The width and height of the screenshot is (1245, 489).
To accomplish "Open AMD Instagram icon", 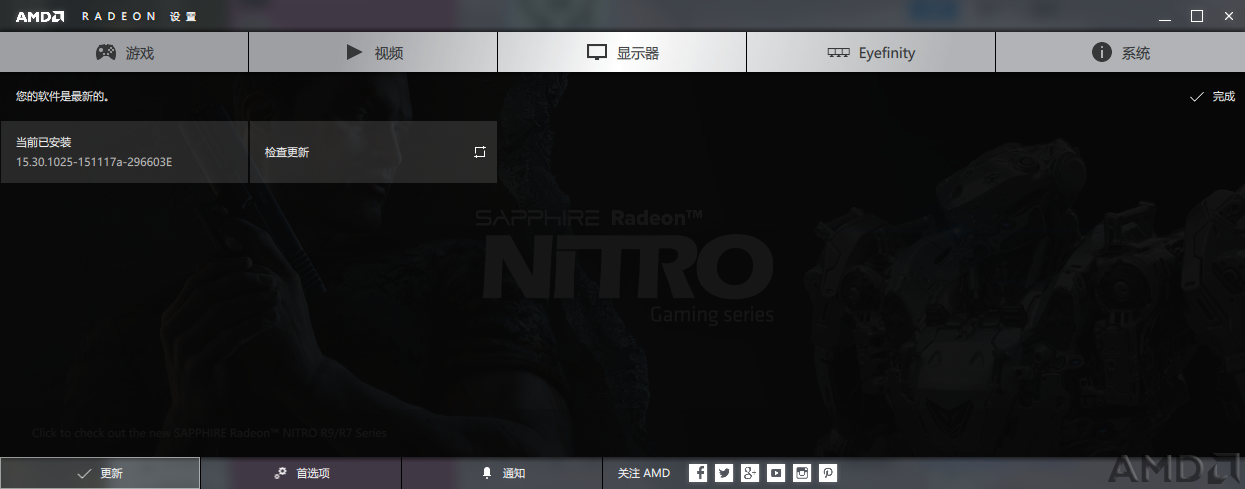I will pos(802,473).
